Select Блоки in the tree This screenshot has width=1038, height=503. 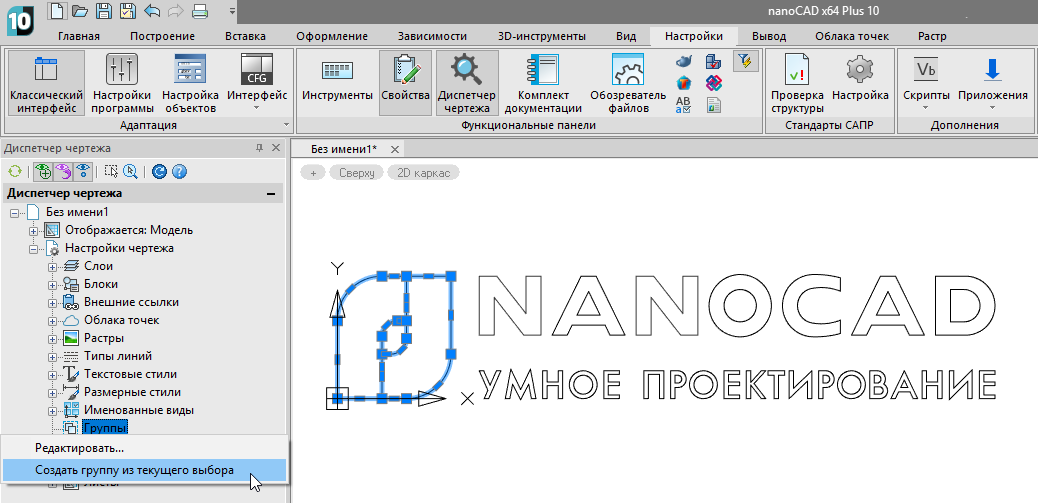pyautogui.click(x=101, y=284)
